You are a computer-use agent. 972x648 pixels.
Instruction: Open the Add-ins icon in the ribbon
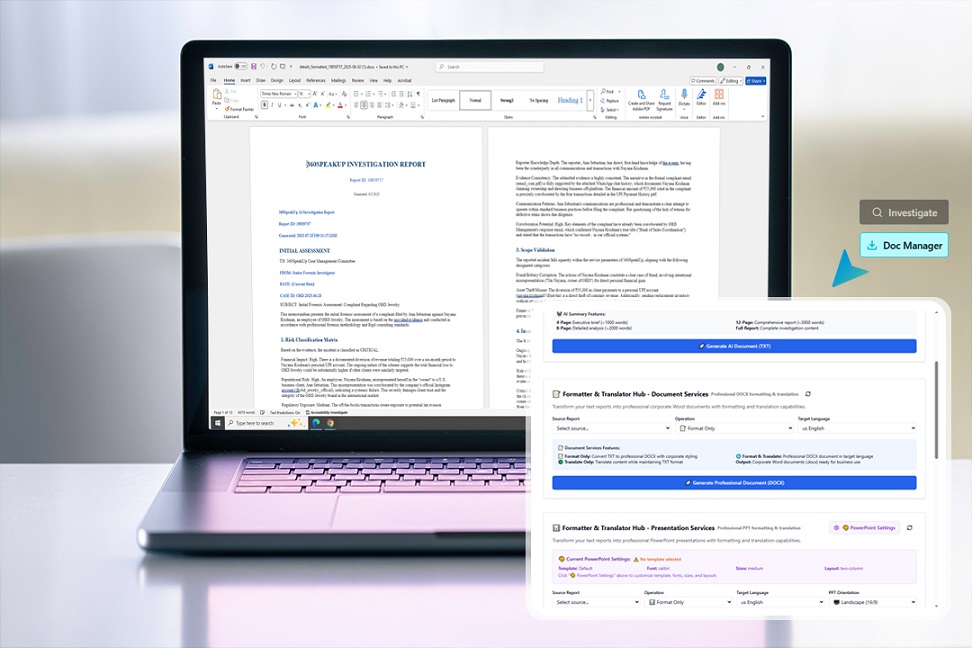click(718, 97)
